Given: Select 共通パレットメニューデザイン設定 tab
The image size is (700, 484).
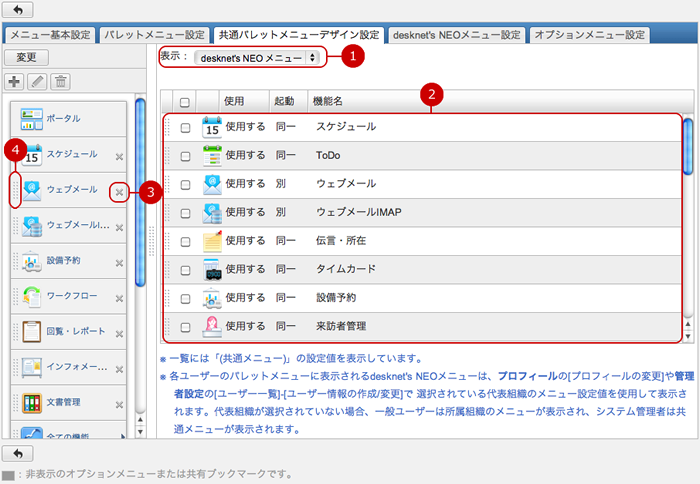Looking at the screenshot, I should pyautogui.click(x=299, y=35).
